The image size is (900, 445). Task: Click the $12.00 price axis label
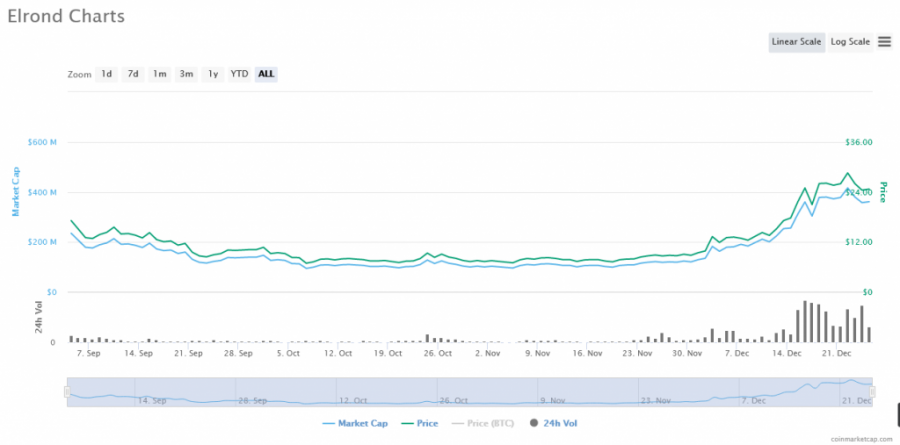(859, 242)
